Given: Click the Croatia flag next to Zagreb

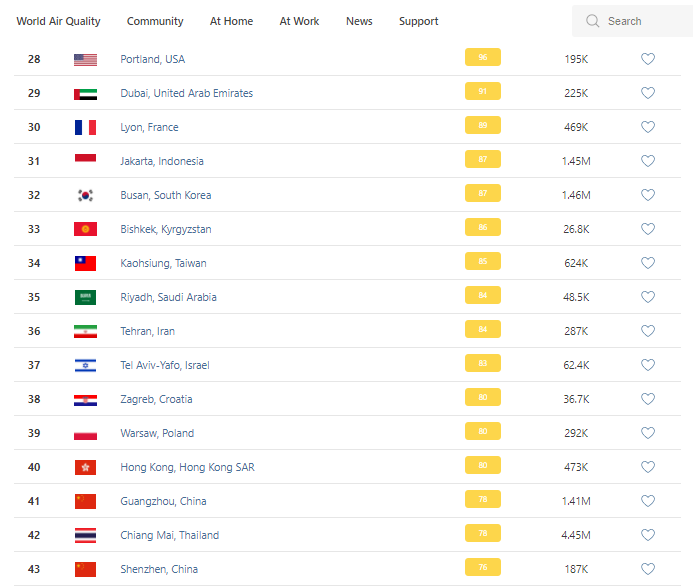Looking at the screenshot, I should pyautogui.click(x=85, y=399).
